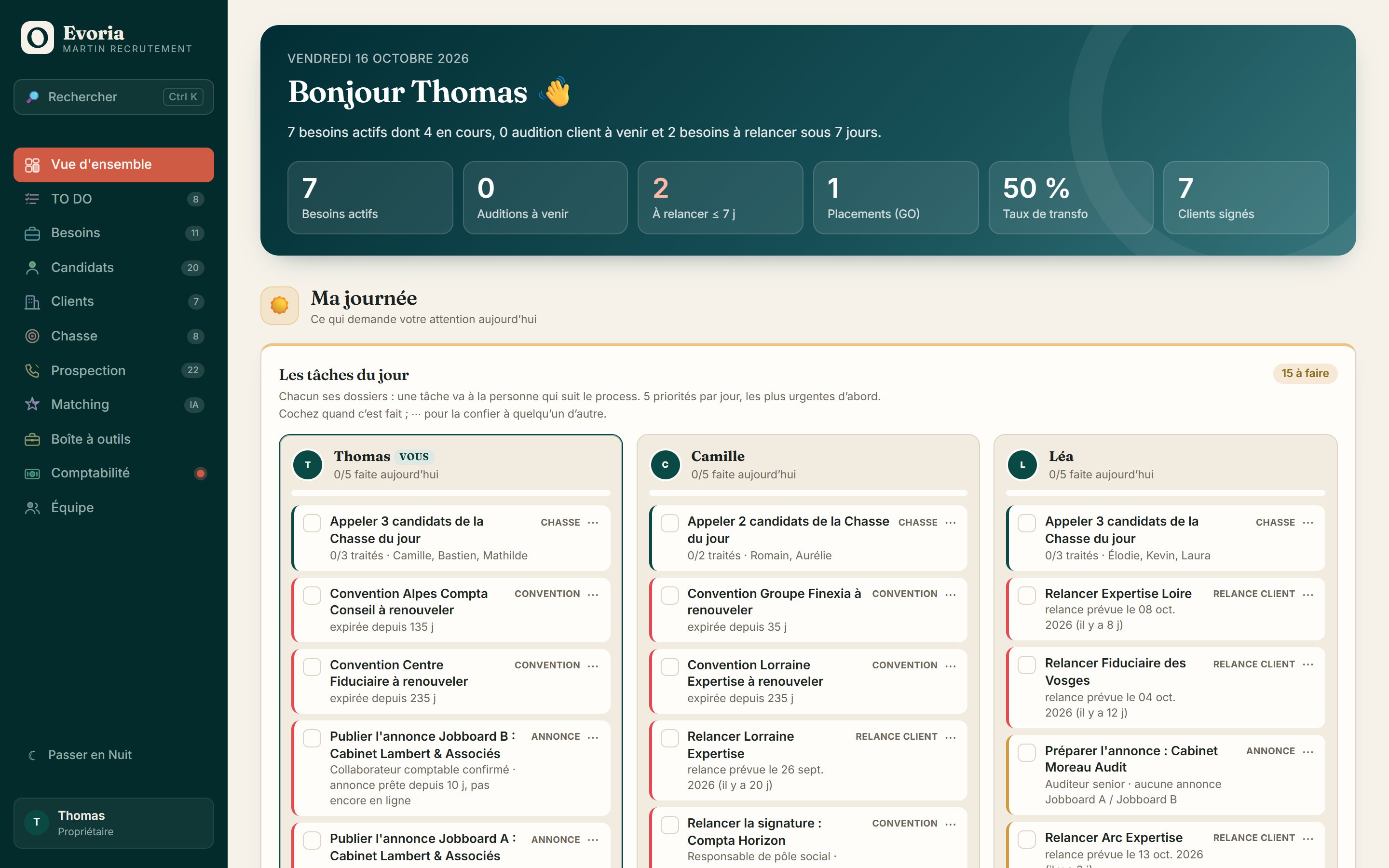Screen dimensions: 1389x868
Task: Open Thomas Propriétaire profile card
Action: (x=114, y=823)
